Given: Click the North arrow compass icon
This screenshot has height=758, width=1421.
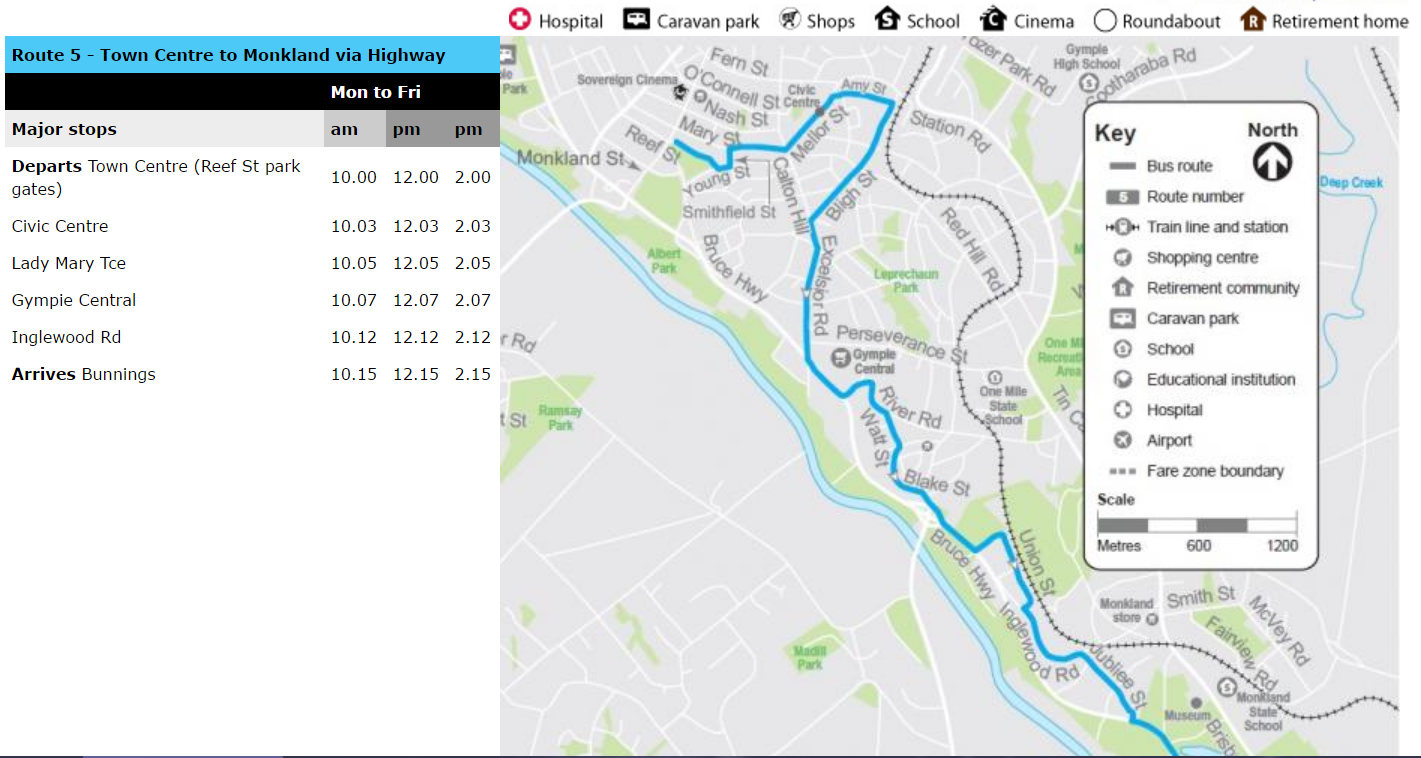Looking at the screenshot, I should (1272, 162).
